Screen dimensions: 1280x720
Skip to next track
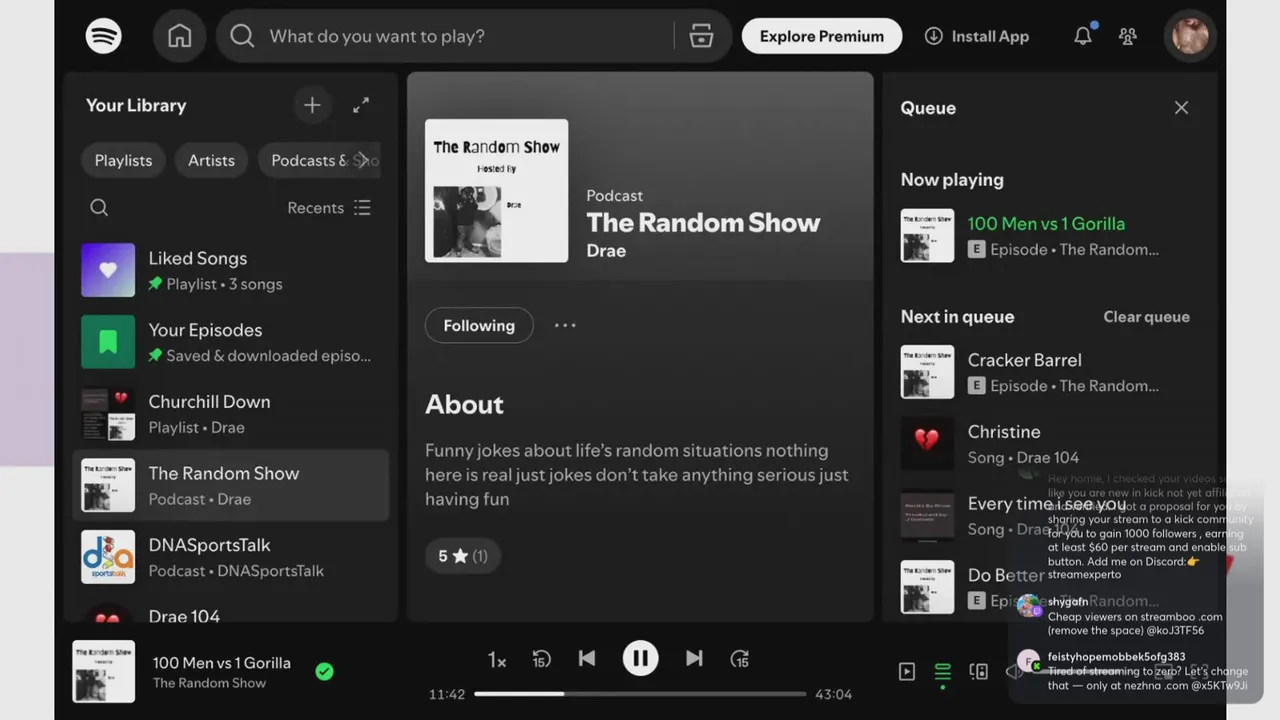coord(694,658)
